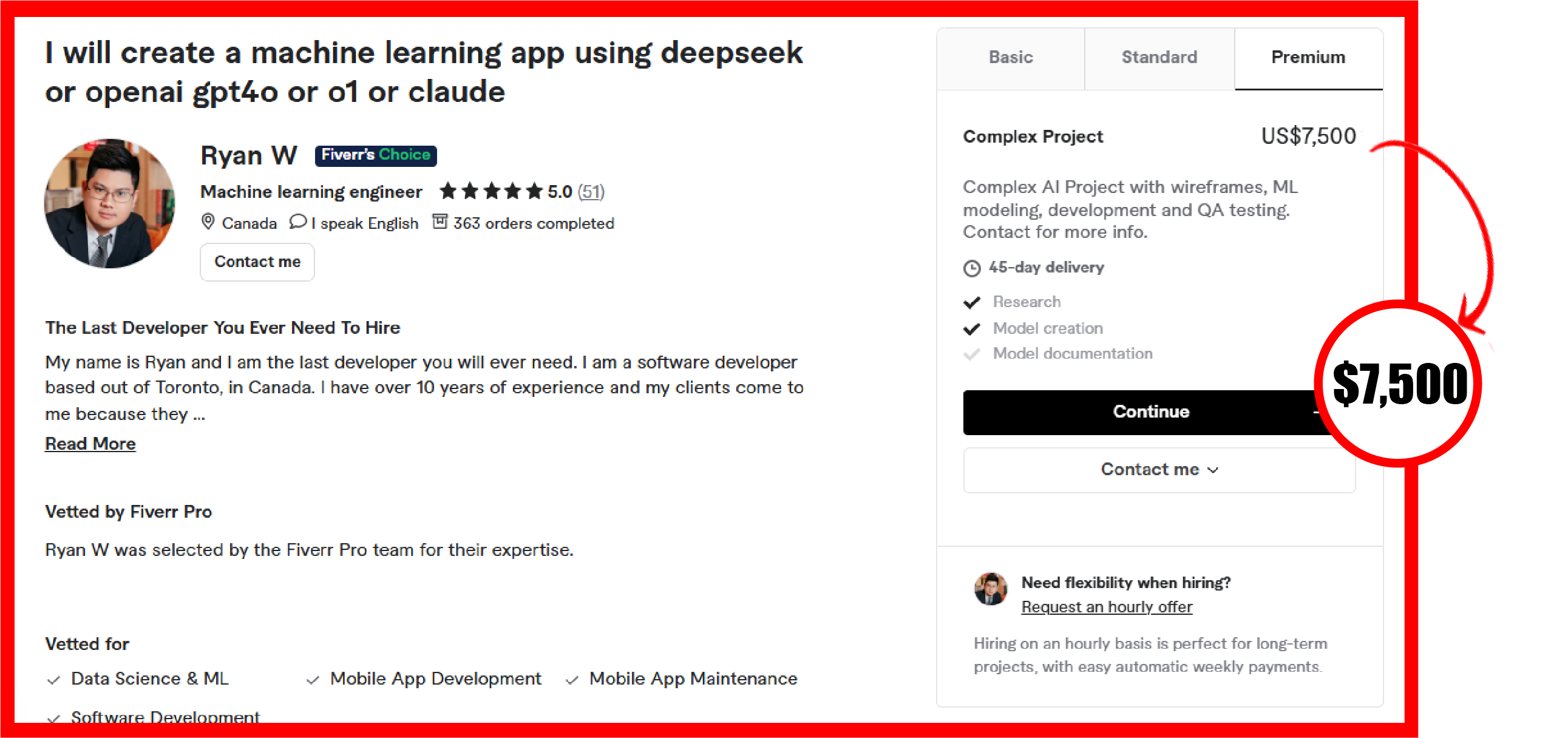This screenshot has height=738, width=1568.
Task: Click the Data Science & ML checkmark
Action: click(x=54, y=680)
